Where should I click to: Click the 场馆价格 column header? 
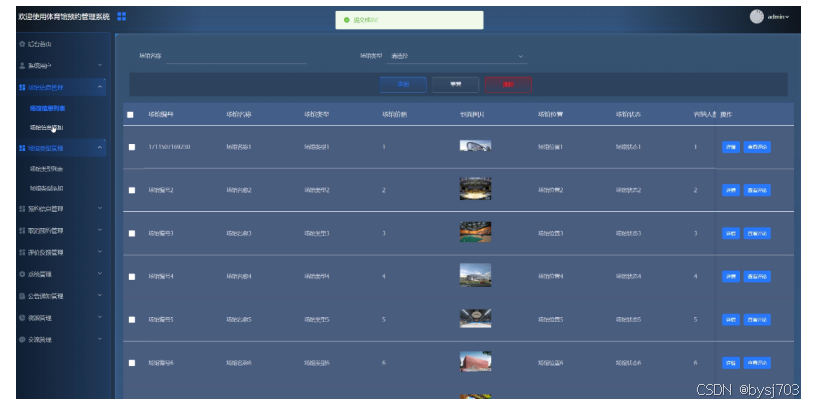coord(394,115)
